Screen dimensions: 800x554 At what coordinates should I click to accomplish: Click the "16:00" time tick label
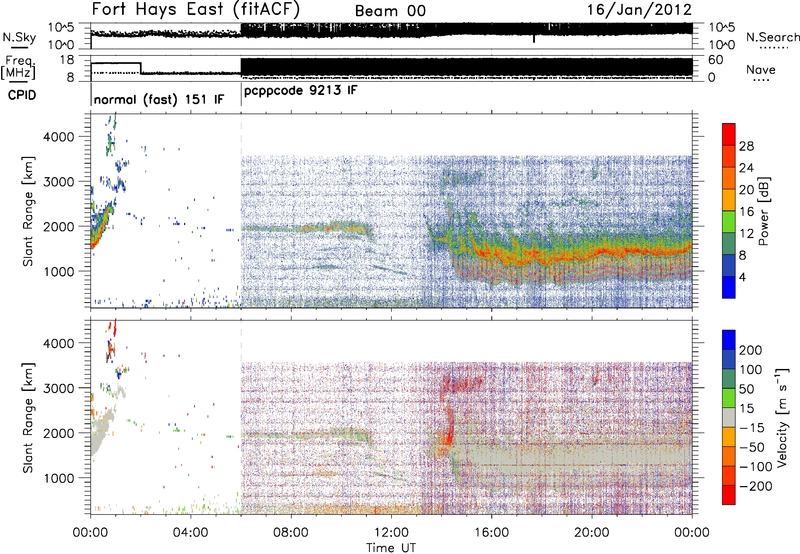[491, 532]
